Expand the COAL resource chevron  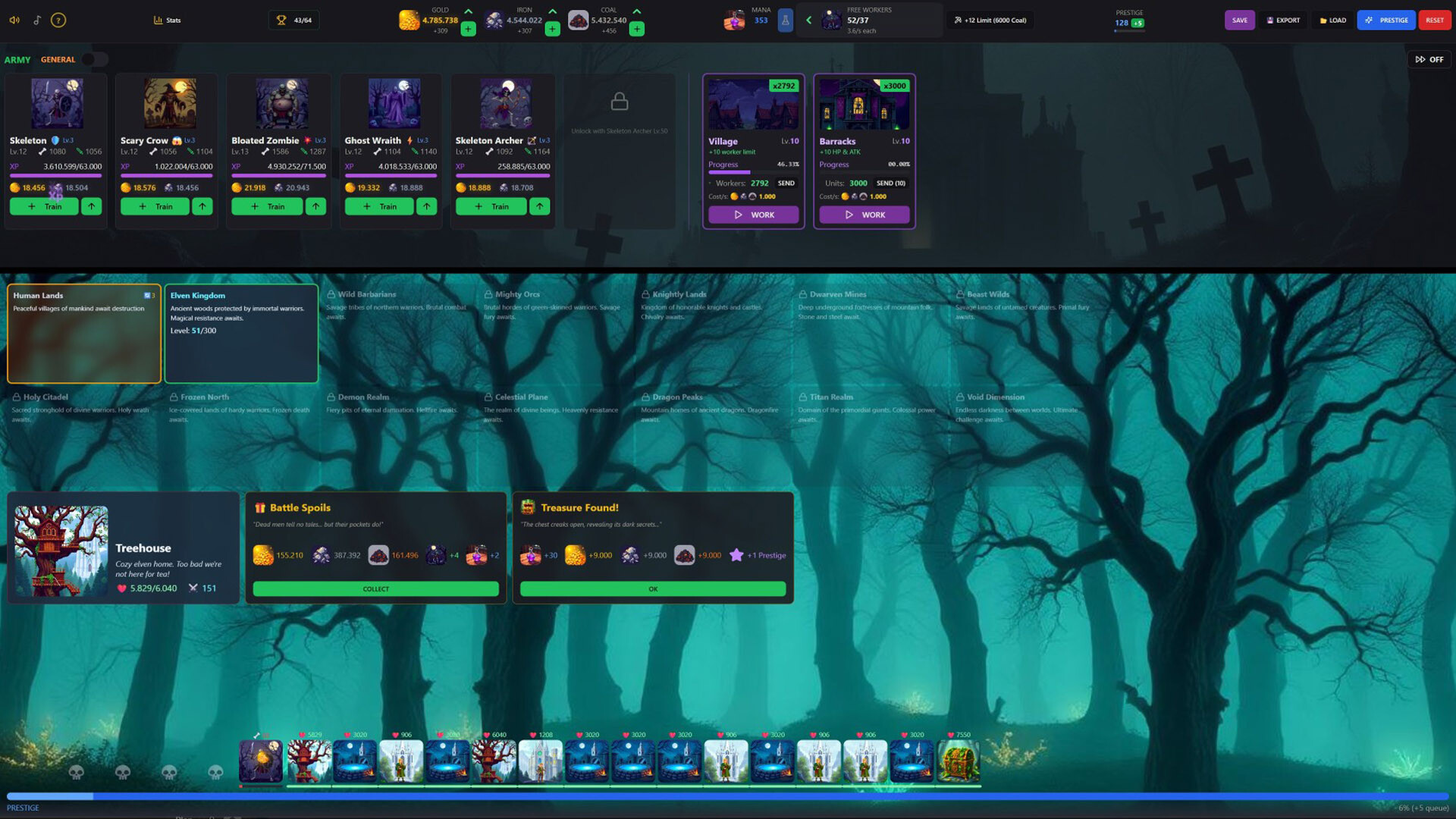tap(636, 11)
